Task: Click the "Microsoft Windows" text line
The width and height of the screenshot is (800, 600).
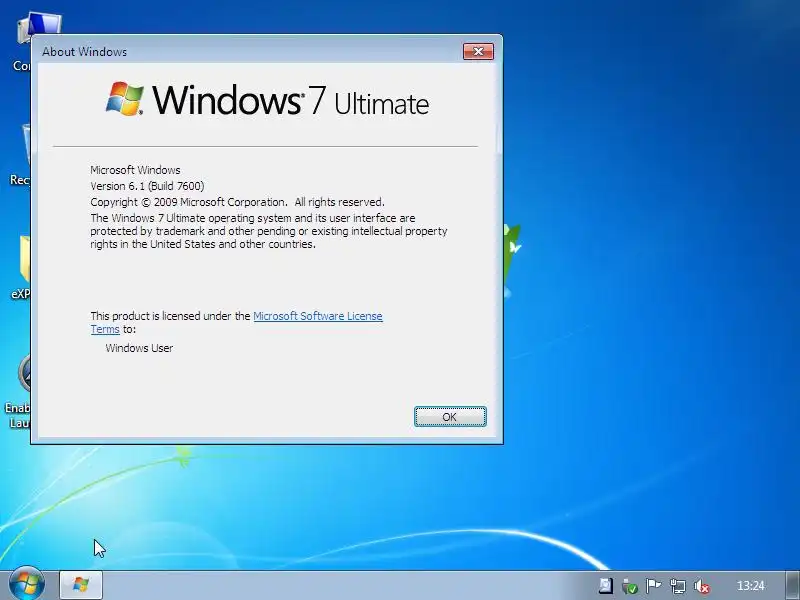Action: [x=135, y=170]
